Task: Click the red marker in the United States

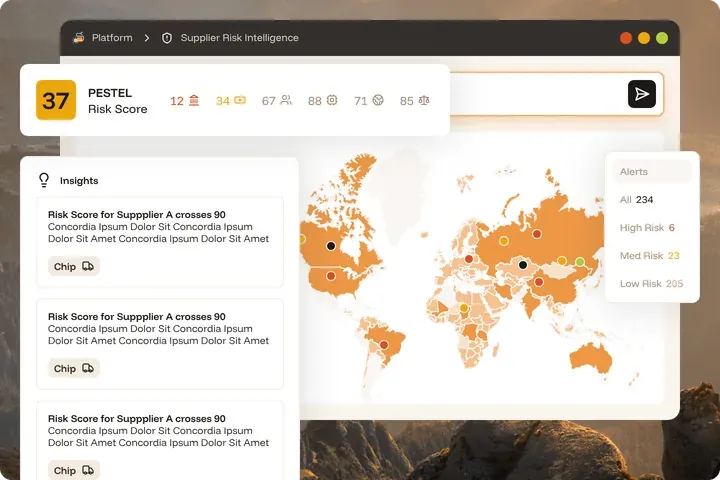Action: tap(331, 276)
